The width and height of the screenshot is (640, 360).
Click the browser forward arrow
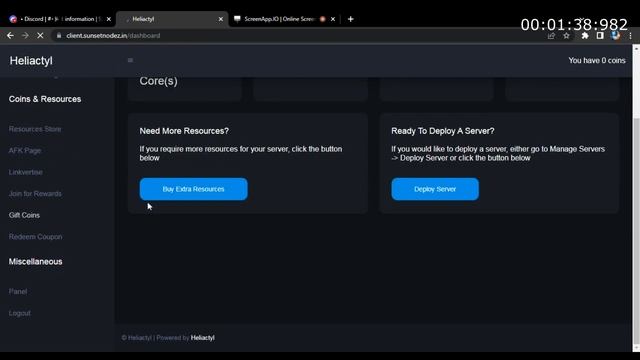[25, 36]
